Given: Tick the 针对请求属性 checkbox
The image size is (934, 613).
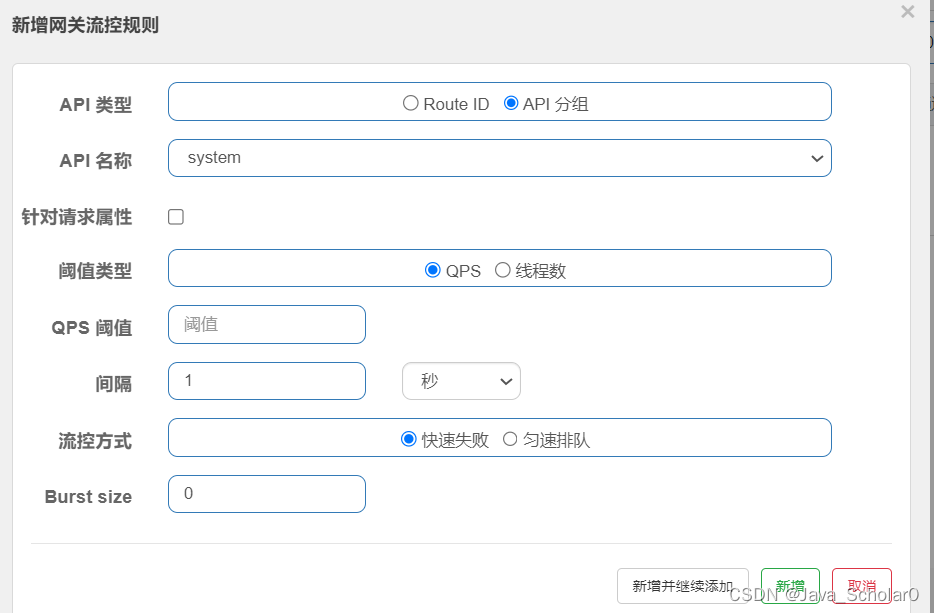Looking at the screenshot, I should coord(176,217).
